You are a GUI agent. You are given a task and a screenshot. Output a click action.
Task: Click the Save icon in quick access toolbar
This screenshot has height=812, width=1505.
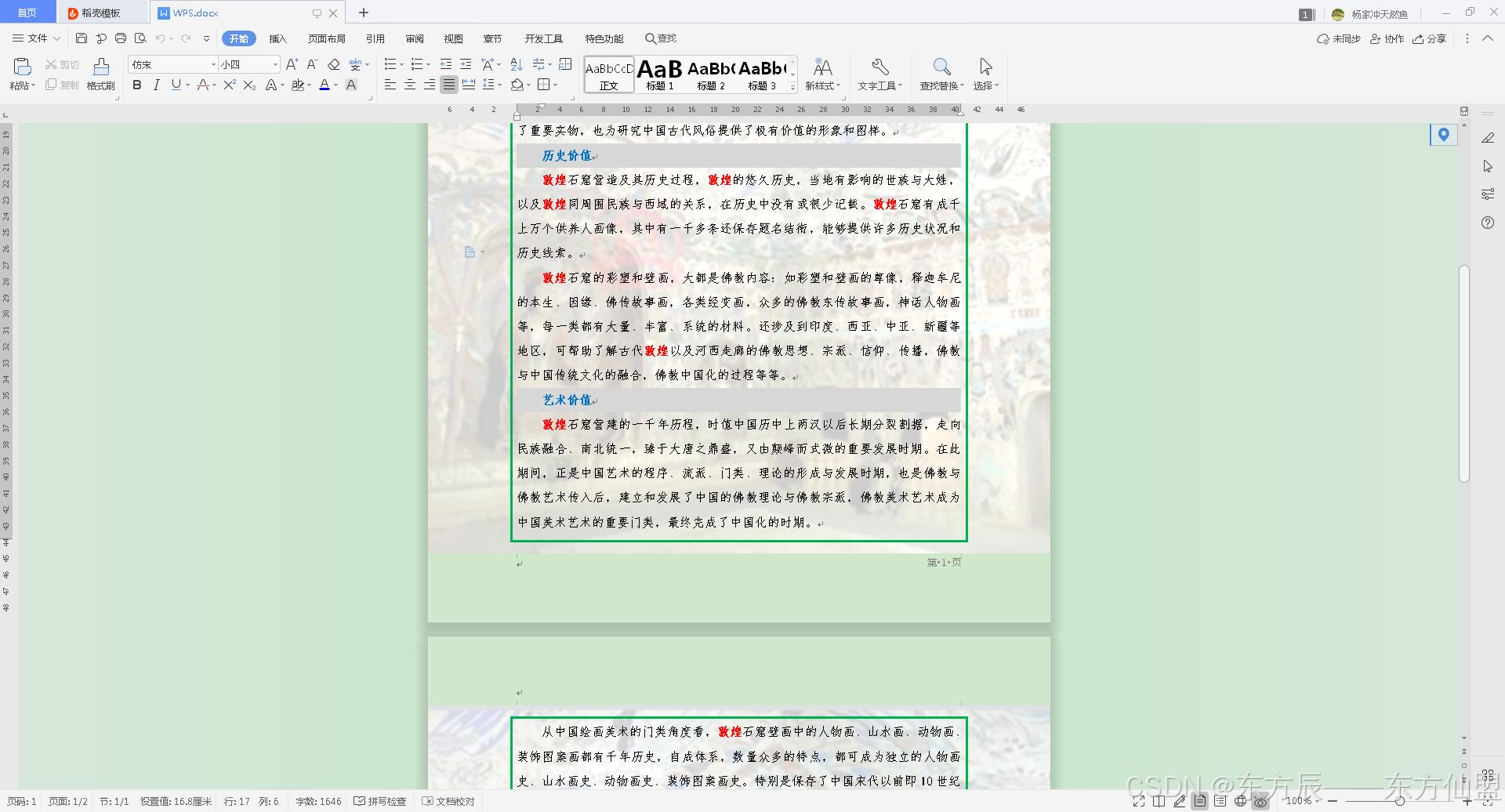tap(82, 38)
